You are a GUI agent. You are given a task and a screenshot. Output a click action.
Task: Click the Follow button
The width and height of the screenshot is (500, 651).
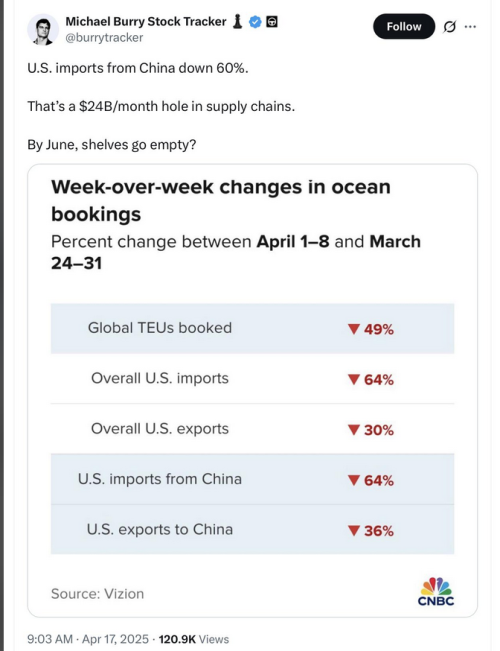click(x=404, y=27)
